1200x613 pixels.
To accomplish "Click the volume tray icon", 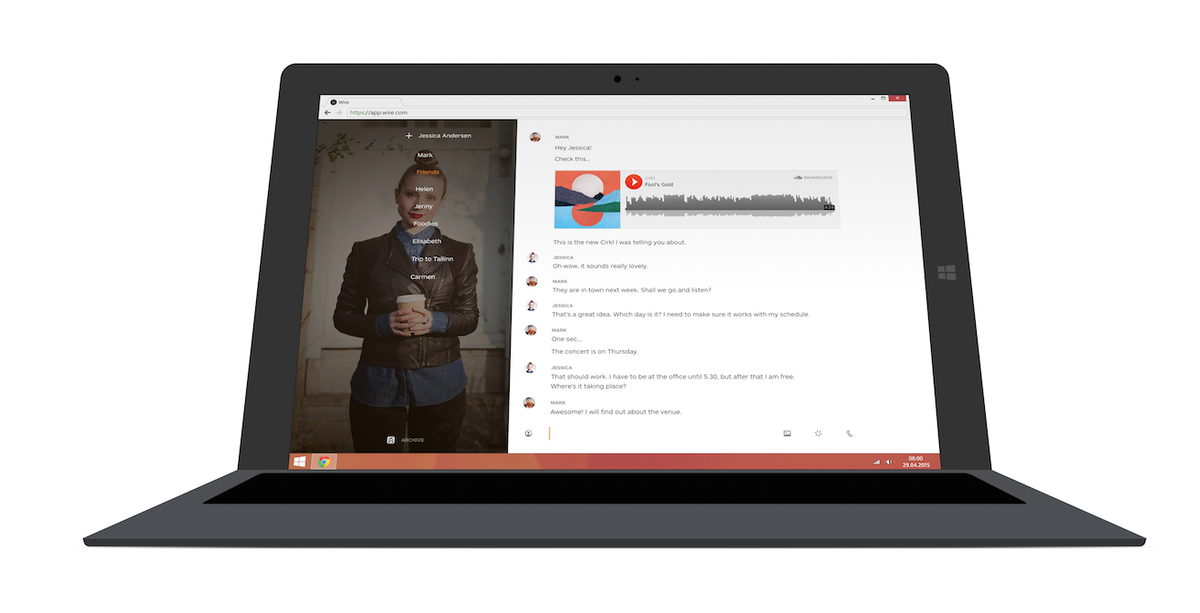I will [888, 462].
